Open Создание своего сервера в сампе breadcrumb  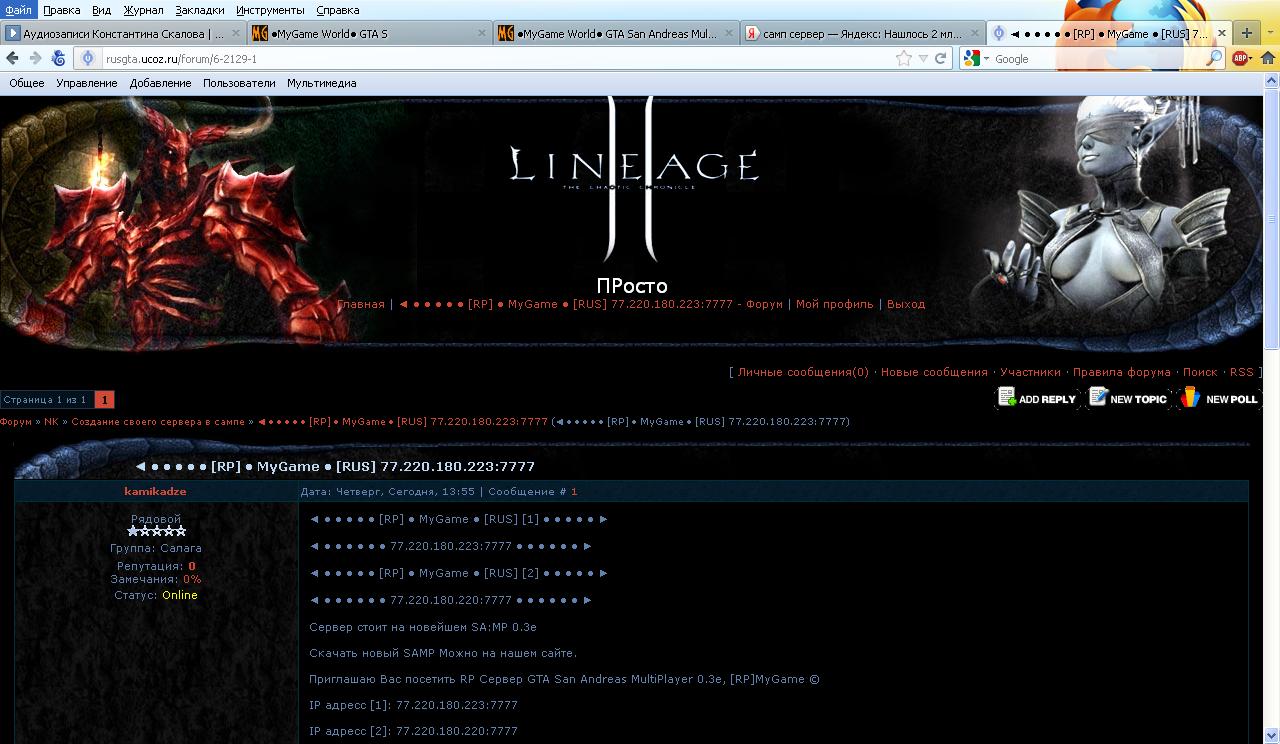[x=158, y=422]
